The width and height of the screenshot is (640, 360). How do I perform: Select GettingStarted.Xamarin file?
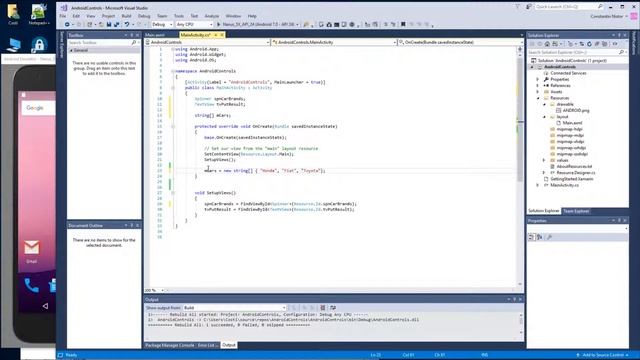(x=572, y=179)
